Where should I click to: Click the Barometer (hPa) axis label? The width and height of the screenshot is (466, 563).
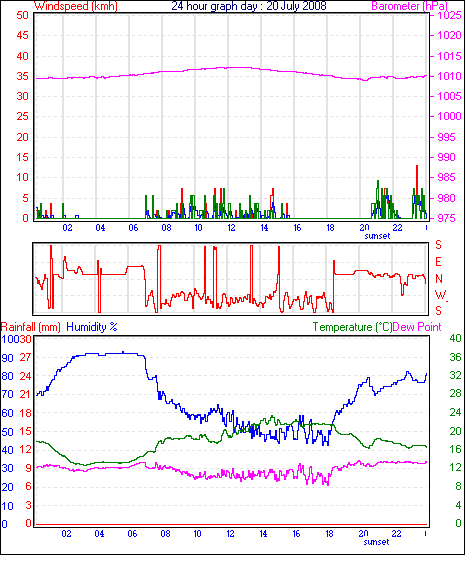[x=409, y=6]
